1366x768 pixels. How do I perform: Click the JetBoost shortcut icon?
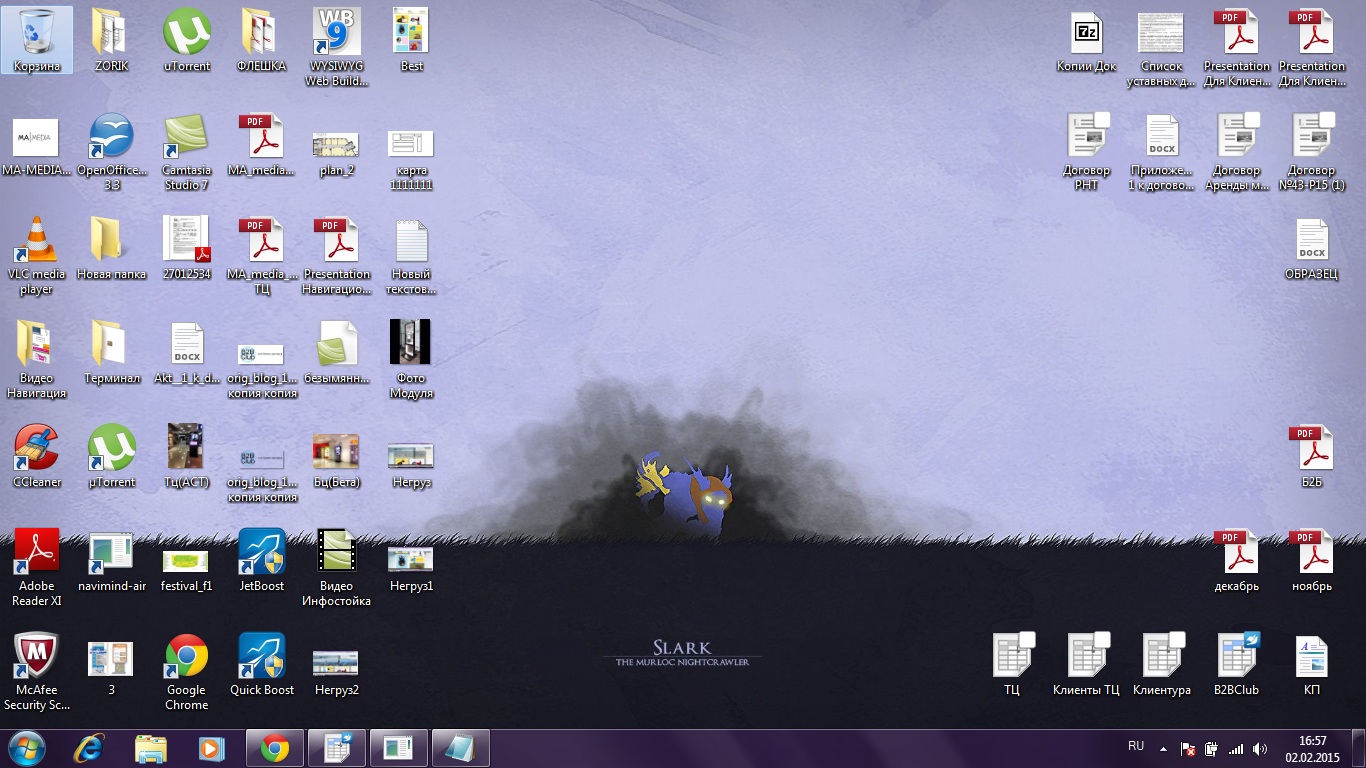coord(262,561)
